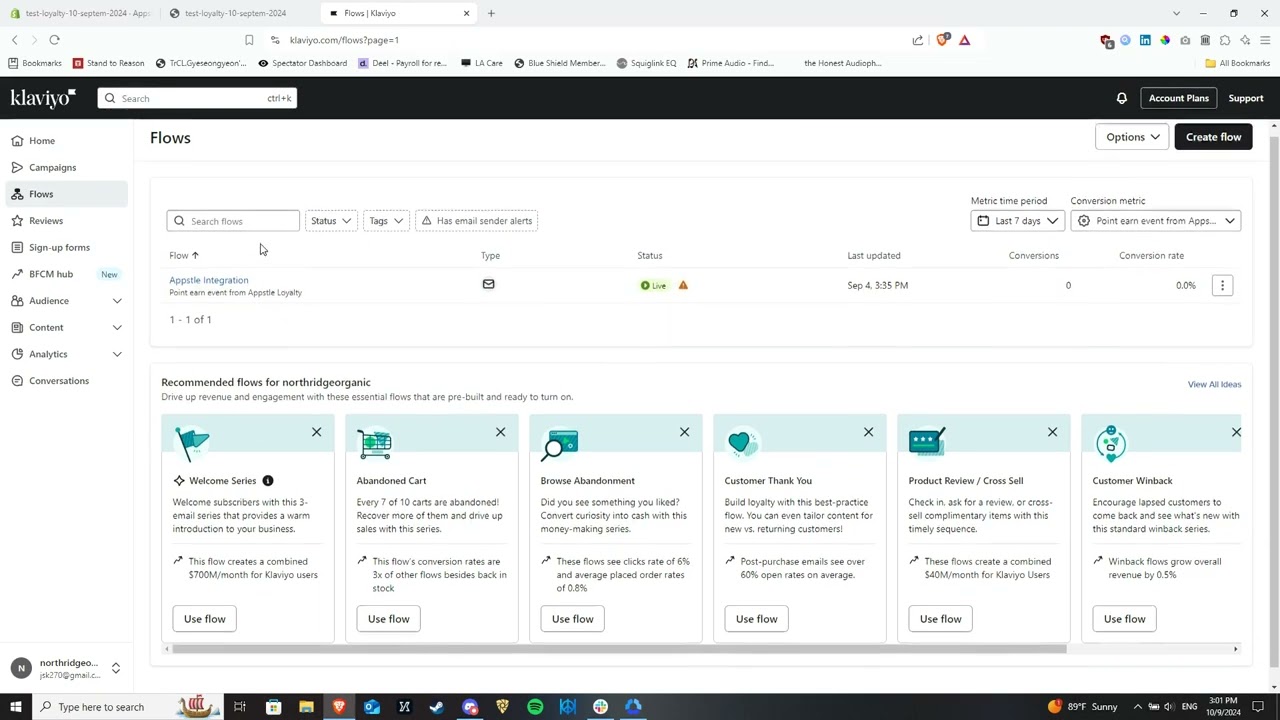Open Spectator Dashboard bookmark
Screen dimensions: 1280x720
tap(302, 63)
